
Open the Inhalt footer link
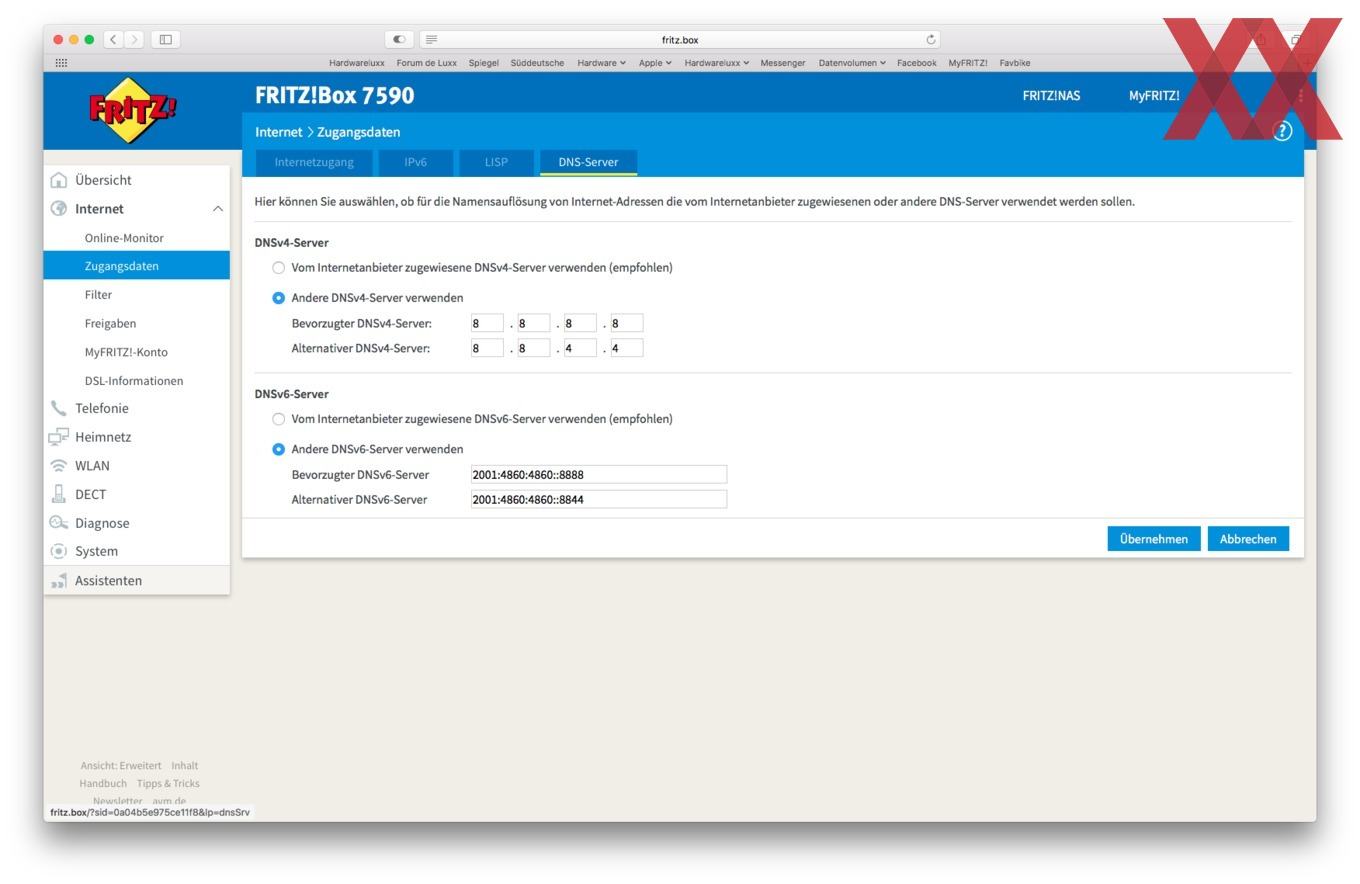tap(184, 766)
